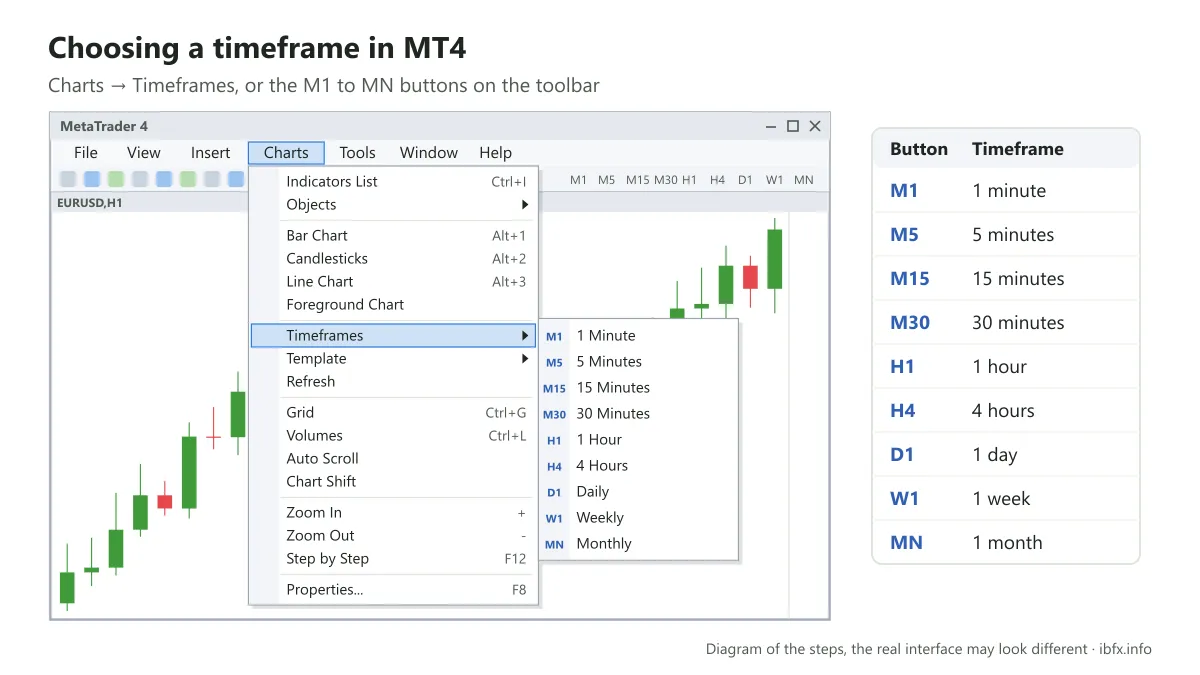The width and height of the screenshot is (1200, 675).
Task: Minimize the MetaTrader 4 window
Action: [771, 126]
